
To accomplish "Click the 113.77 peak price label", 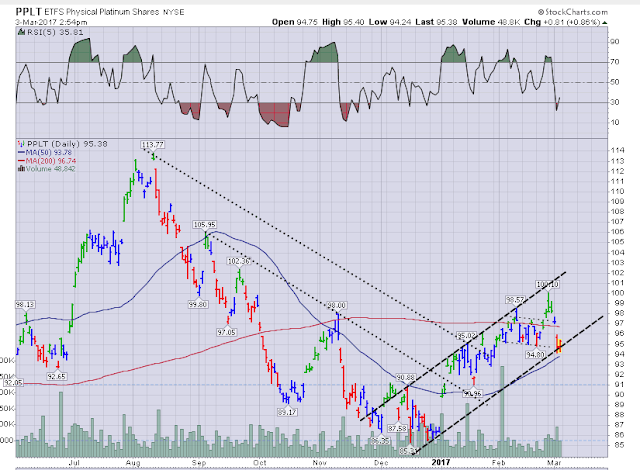I will [x=152, y=144].
